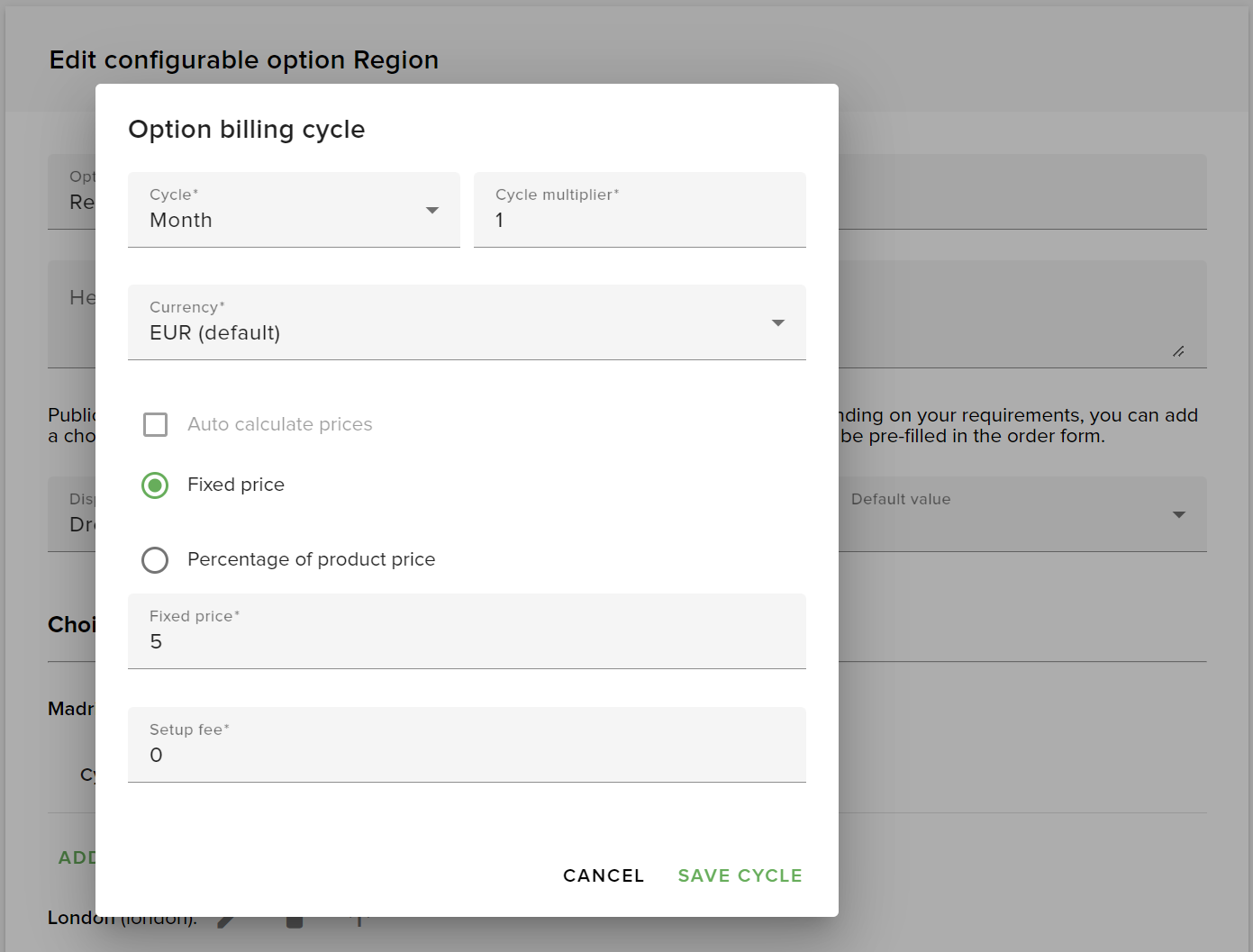Click the Option billing cycle dialog title

point(246,129)
